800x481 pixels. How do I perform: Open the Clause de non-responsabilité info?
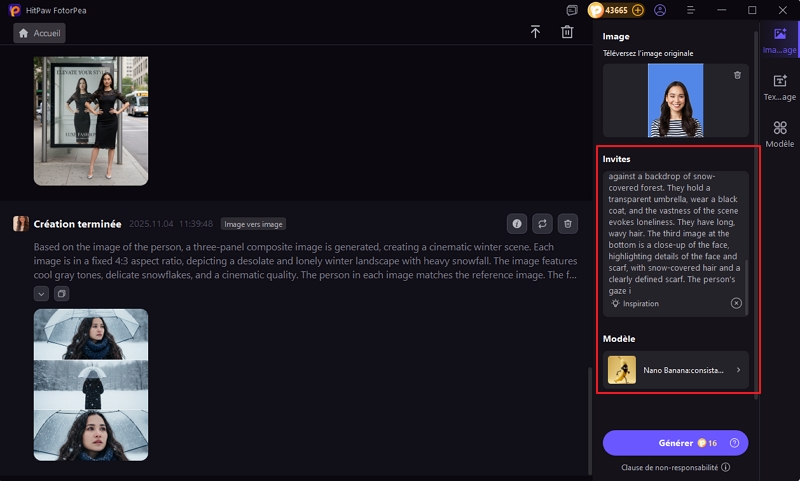[x=725, y=467]
